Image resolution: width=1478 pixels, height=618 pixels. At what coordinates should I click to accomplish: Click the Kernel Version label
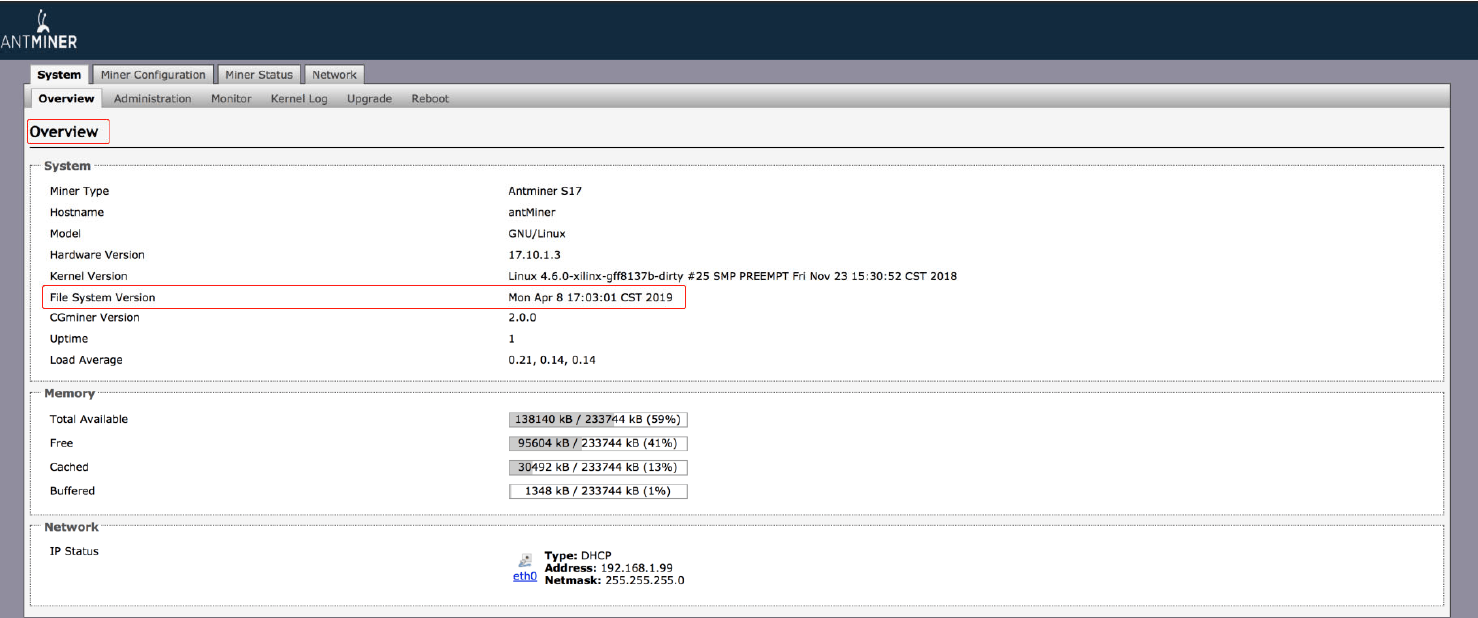point(89,276)
